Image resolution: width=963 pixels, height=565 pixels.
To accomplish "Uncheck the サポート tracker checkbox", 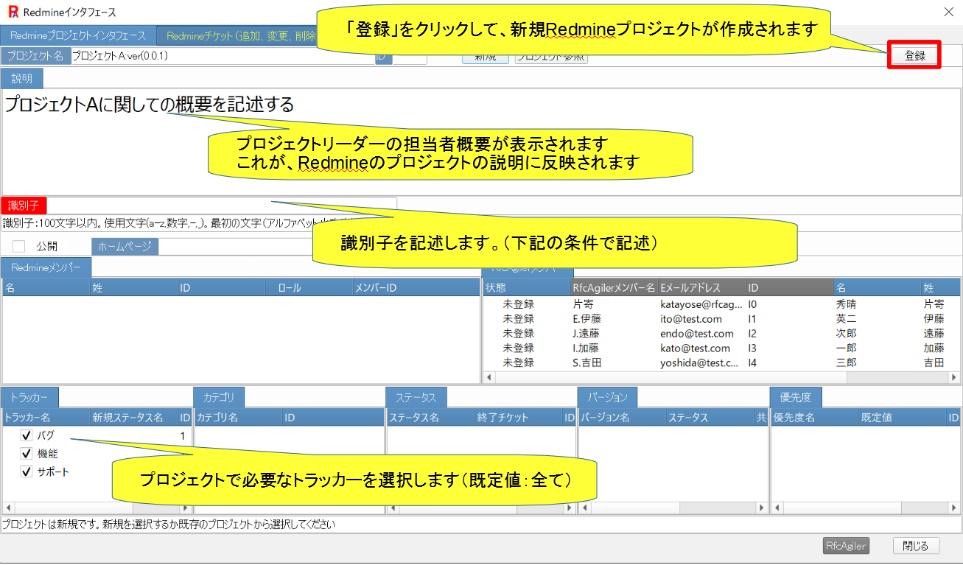I will coord(26,472).
